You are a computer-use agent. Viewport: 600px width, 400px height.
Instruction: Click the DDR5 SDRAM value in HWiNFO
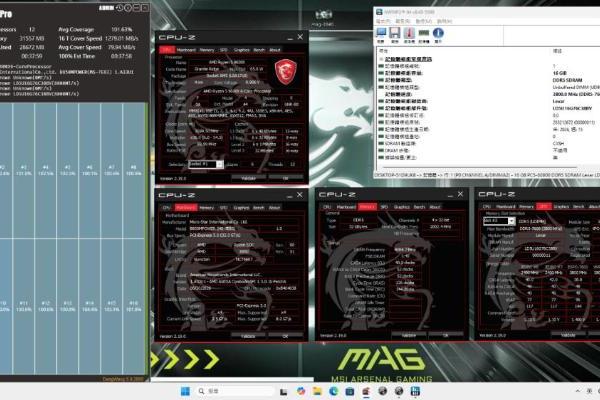point(567,80)
